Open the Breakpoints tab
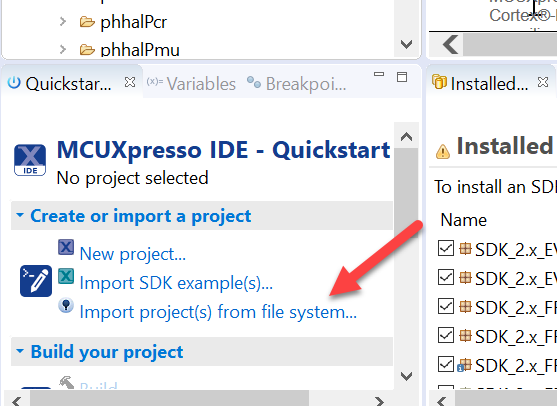 pos(297,84)
